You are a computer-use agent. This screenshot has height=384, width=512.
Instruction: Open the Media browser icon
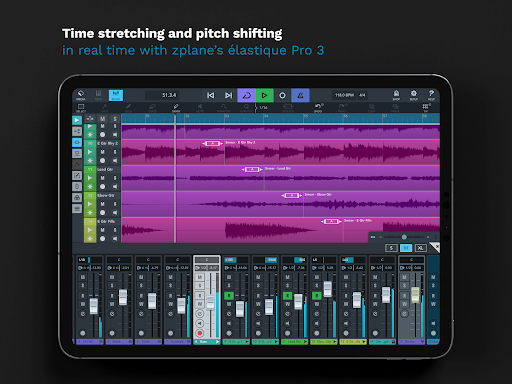(x=81, y=95)
